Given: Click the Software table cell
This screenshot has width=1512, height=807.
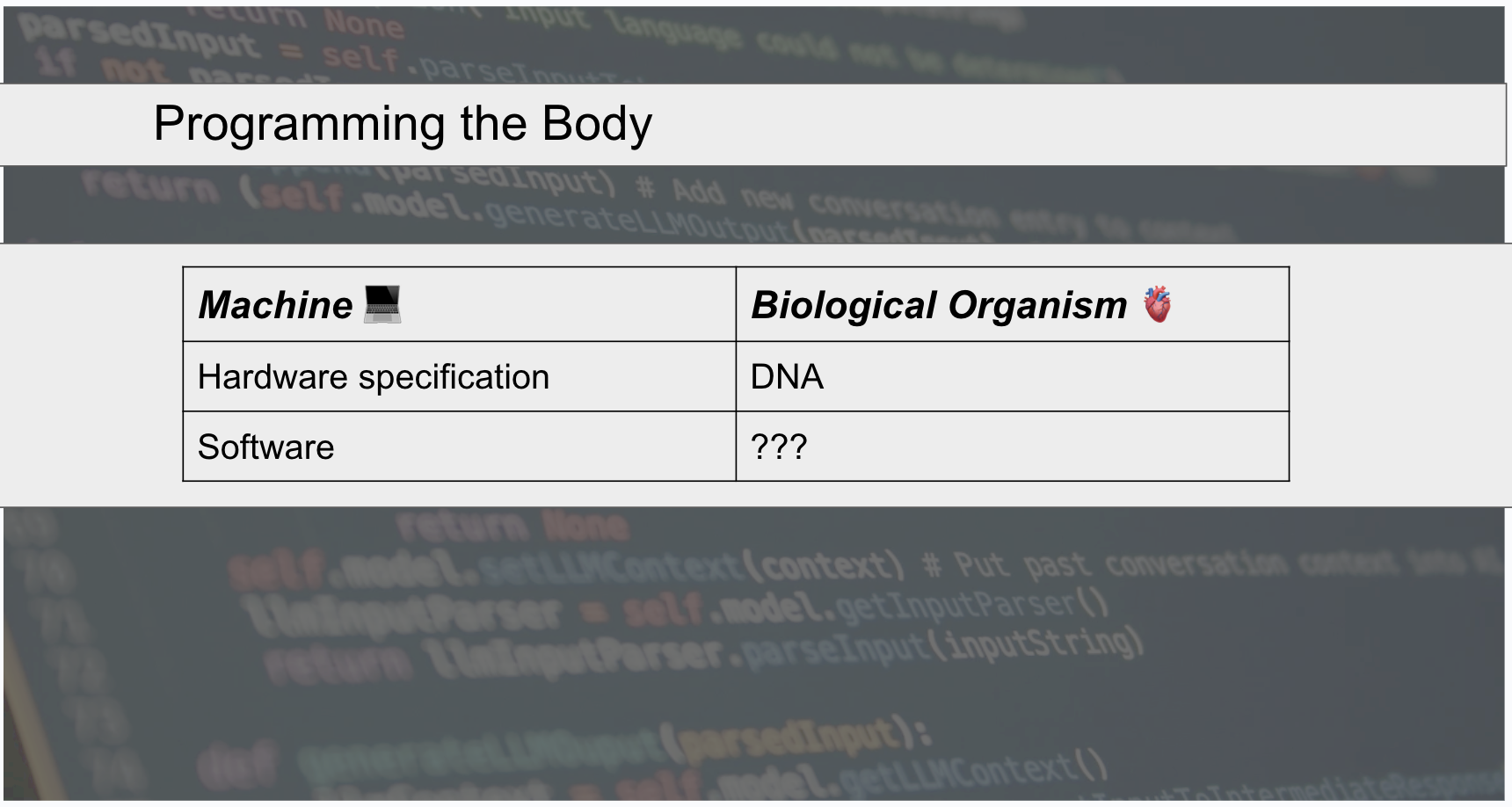Looking at the screenshot, I should point(266,447).
